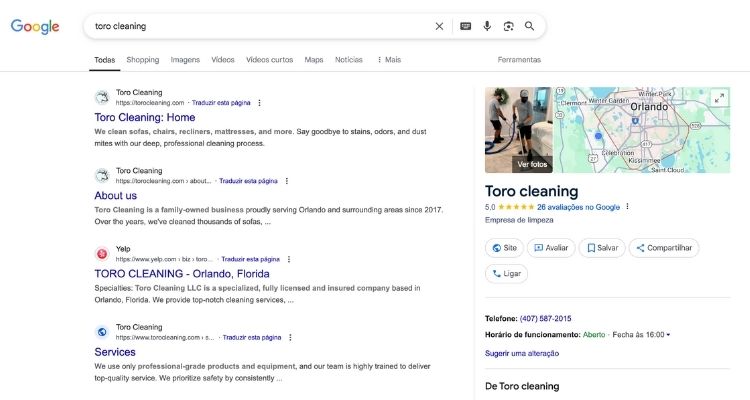The height and width of the screenshot is (400, 750).
Task: Open TORO CLEANING - Orlando, Florida link
Action: 182,274
